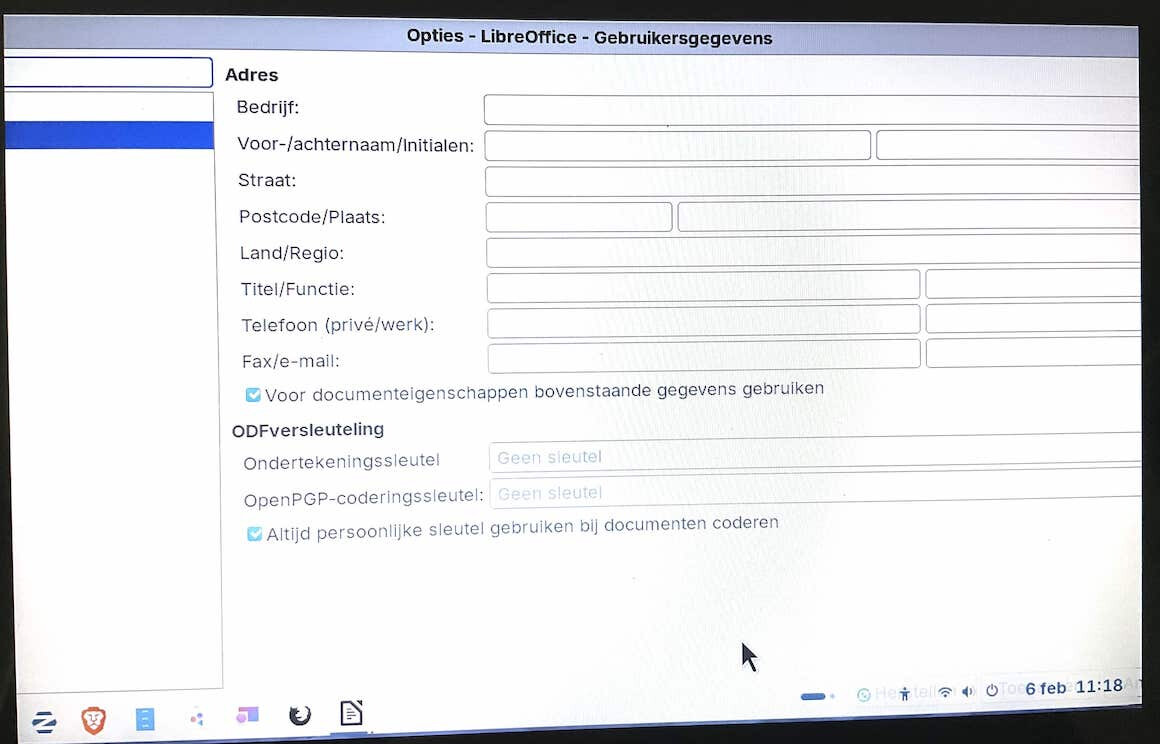
Task: Open the accessibility menu icon
Action: click(905, 693)
